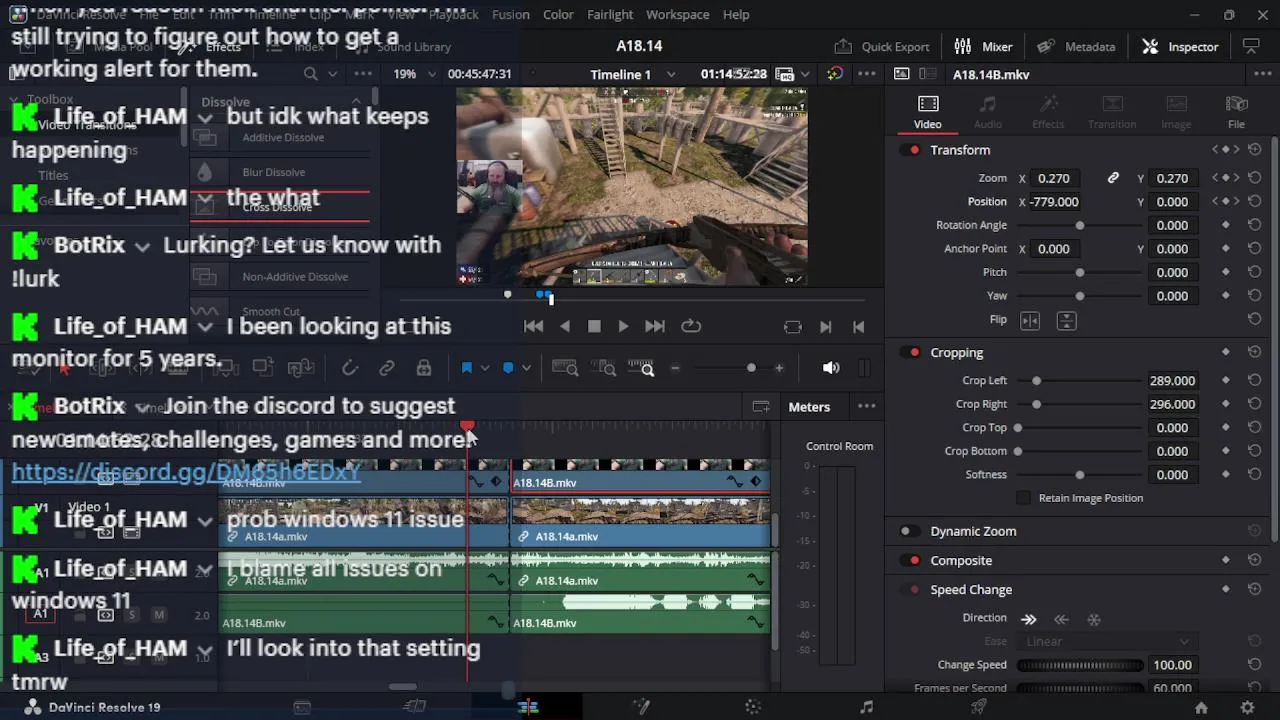Reset the Transform section

click(x=1254, y=150)
